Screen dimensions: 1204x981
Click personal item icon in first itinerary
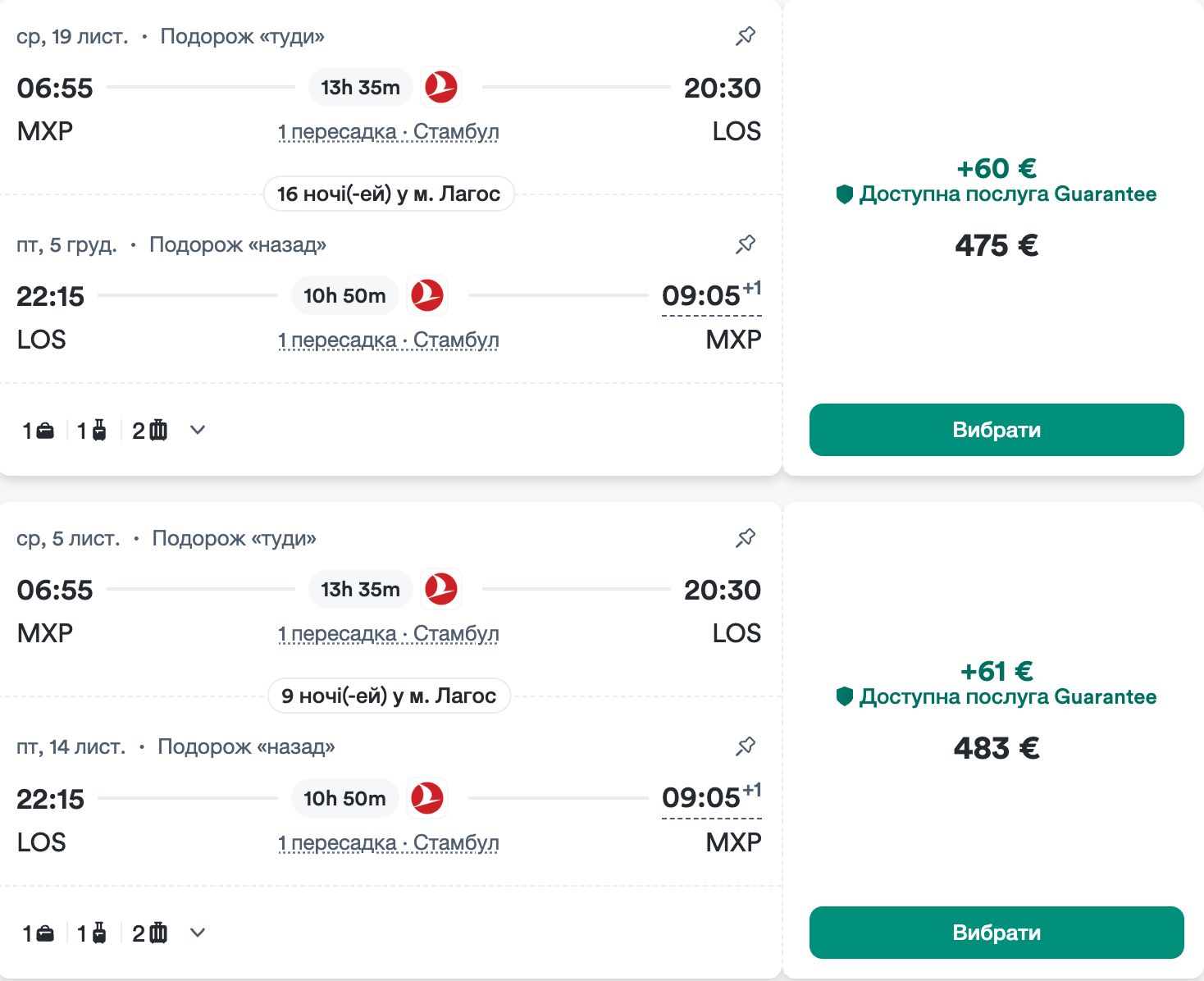[45, 430]
